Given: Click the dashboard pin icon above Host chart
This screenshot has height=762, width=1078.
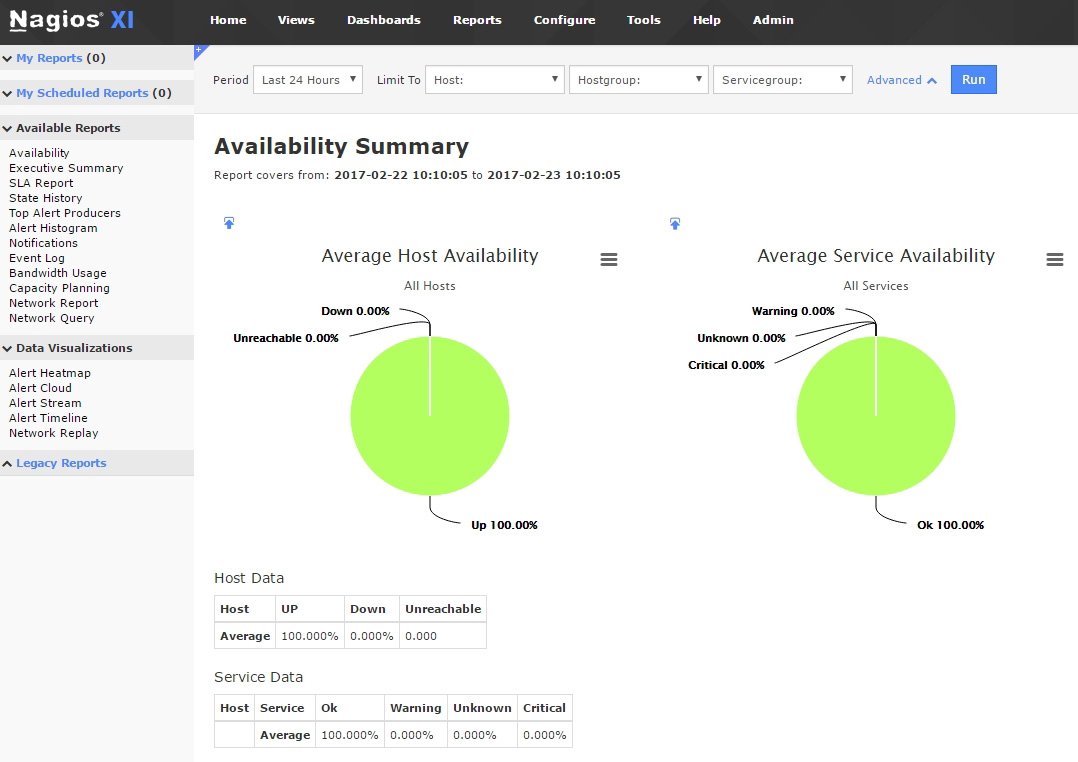Looking at the screenshot, I should click(229, 223).
